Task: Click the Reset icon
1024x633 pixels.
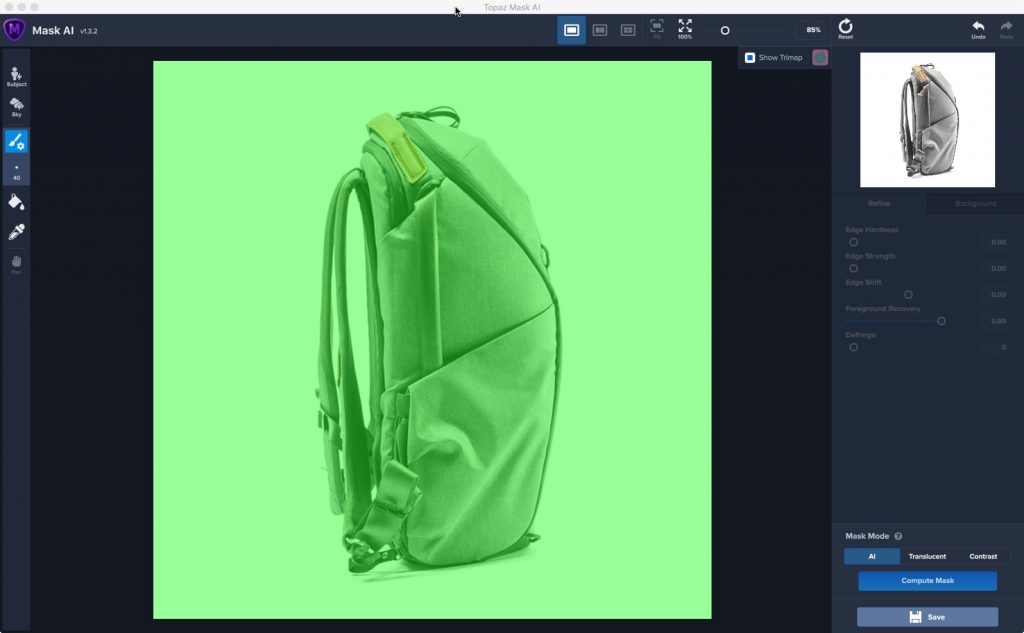Action: pos(846,29)
